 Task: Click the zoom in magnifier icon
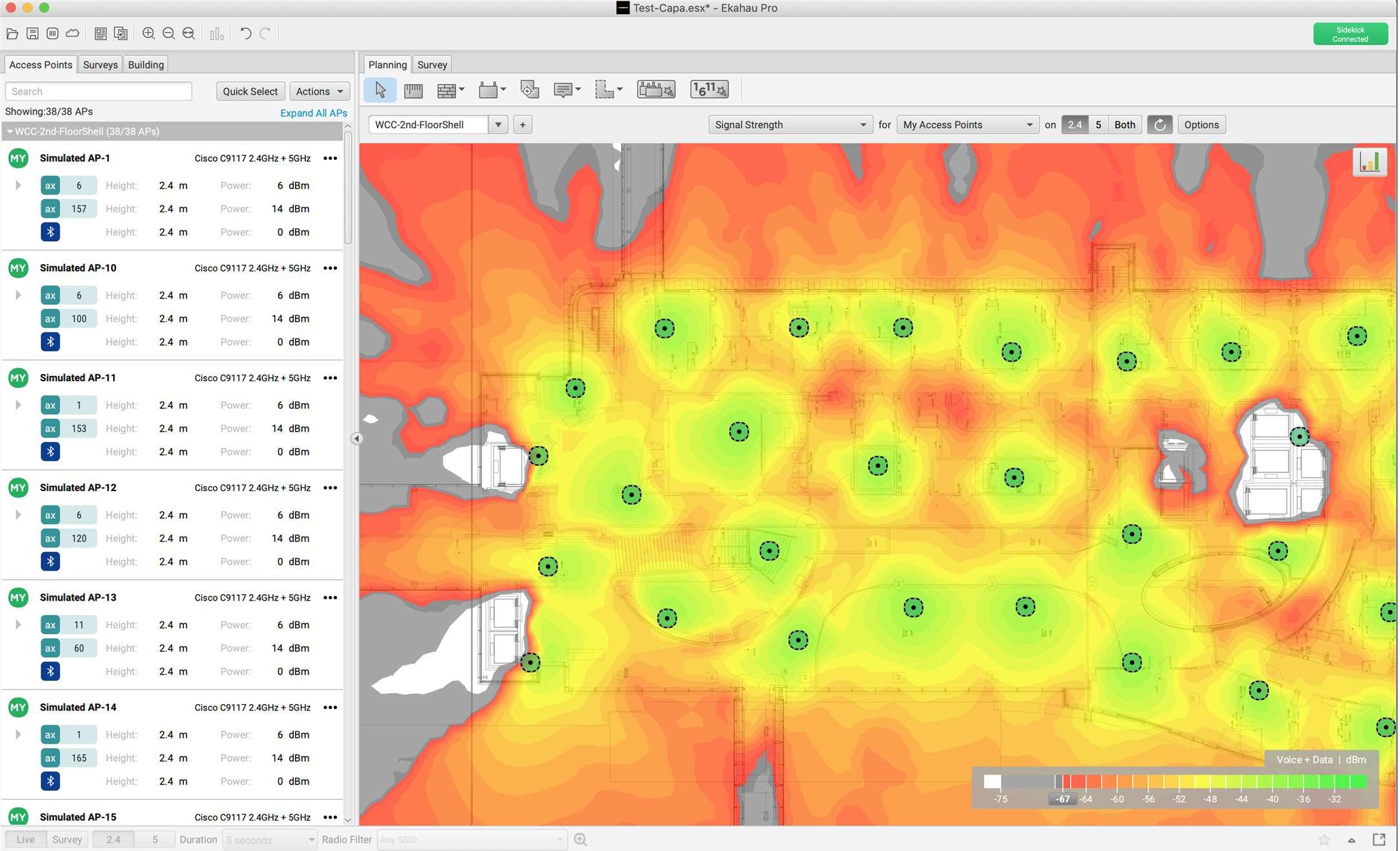(x=148, y=34)
